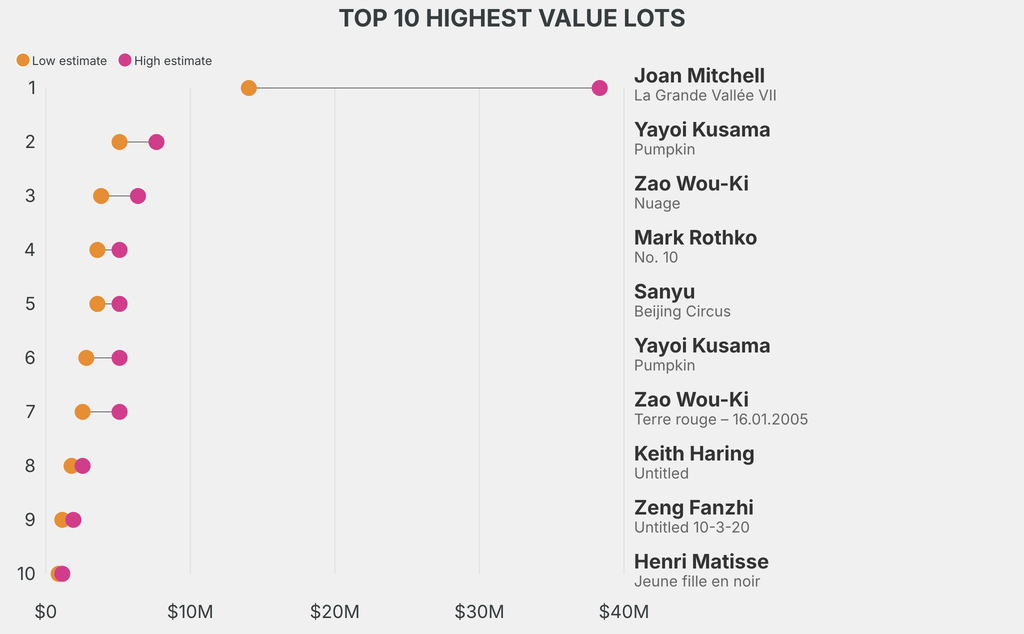Click Joan Mitchell's high estimate dot
1024x634 pixels.
pos(600,88)
